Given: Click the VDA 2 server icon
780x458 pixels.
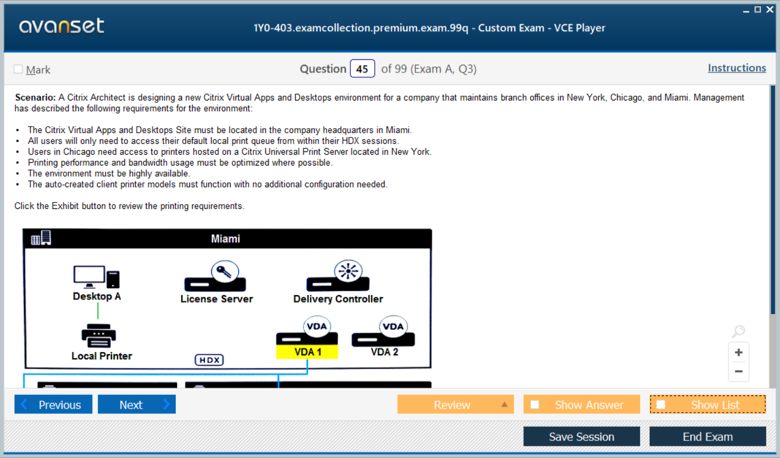Looking at the screenshot, I should 384,331.
